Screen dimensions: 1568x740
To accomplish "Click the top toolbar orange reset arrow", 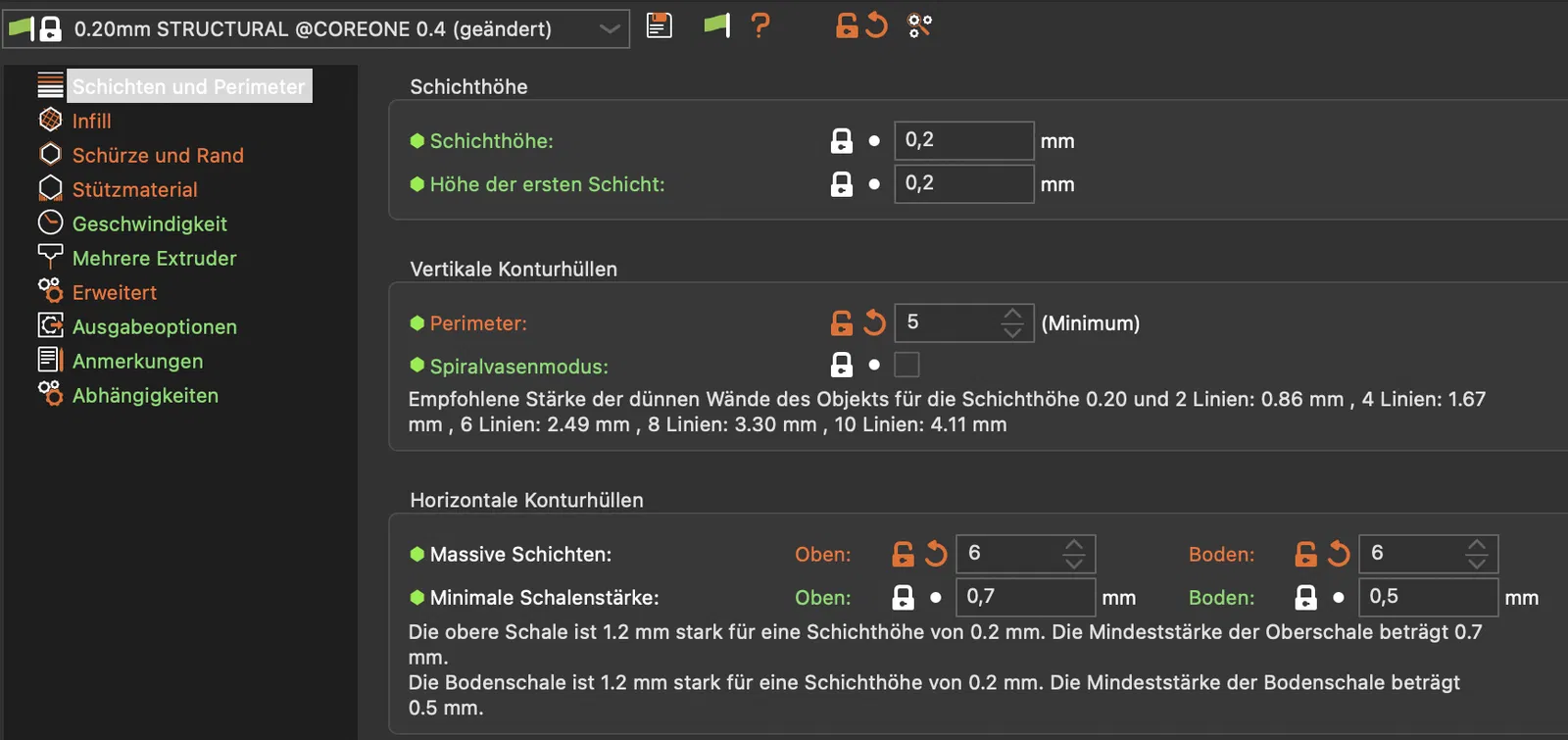I will [x=876, y=25].
